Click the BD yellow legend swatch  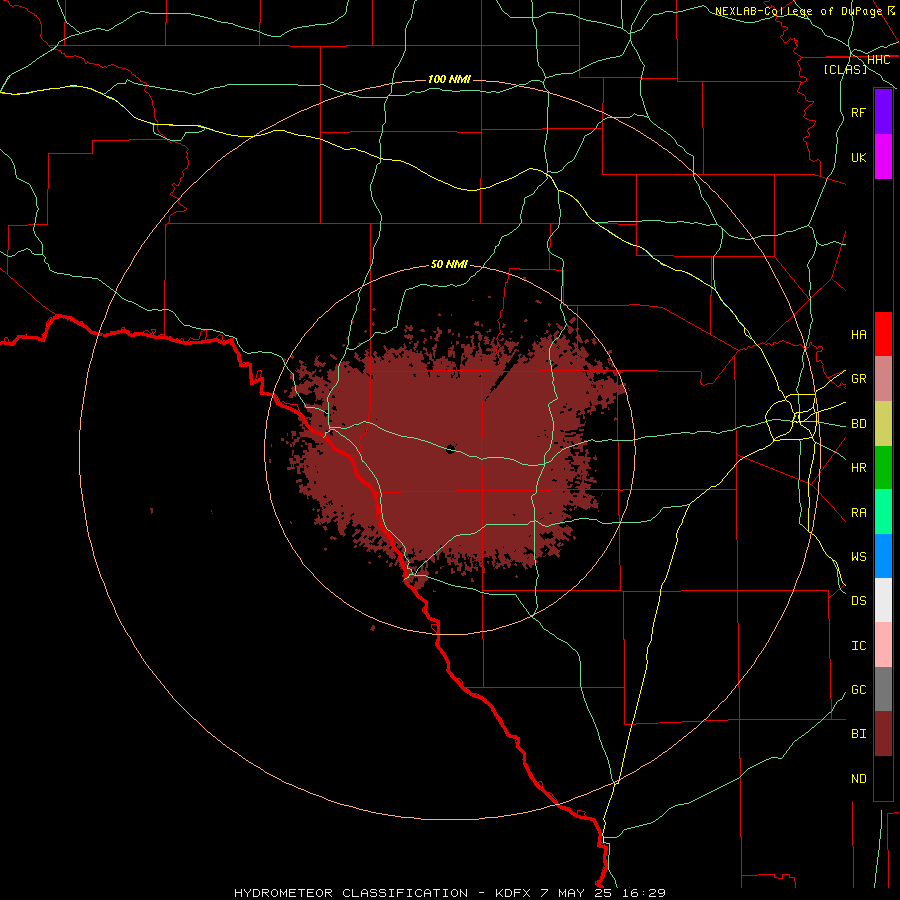click(883, 424)
